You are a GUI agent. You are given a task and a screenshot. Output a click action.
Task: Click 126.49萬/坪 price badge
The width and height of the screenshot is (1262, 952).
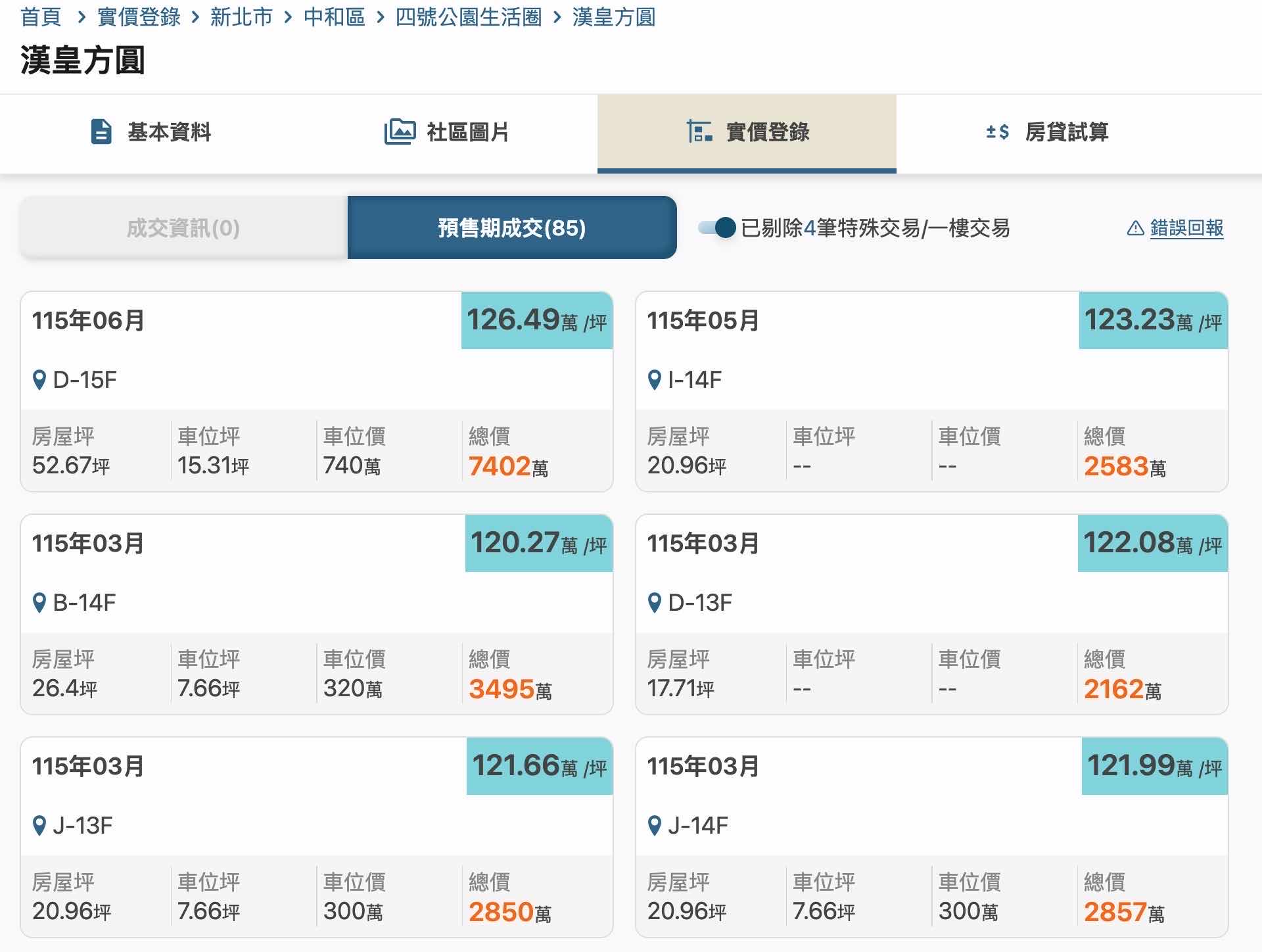tap(537, 320)
